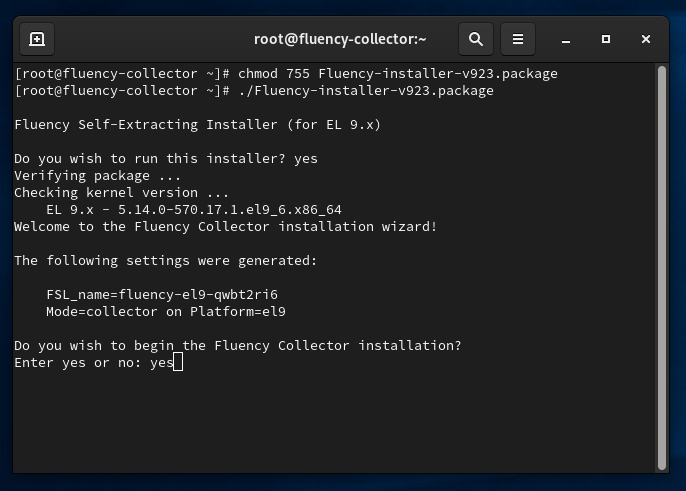This screenshot has height=491, width=686.
Task: Click the title root@fluency-collector:~
Action: (x=340, y=39)
